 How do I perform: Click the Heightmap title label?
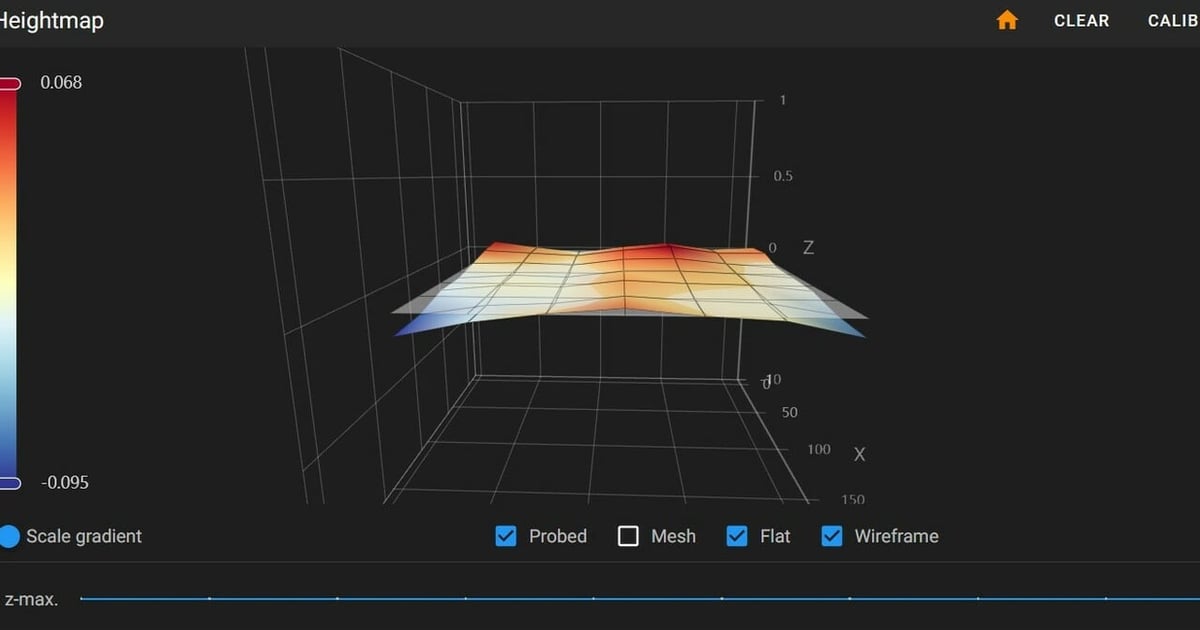[x=52, y=20]
